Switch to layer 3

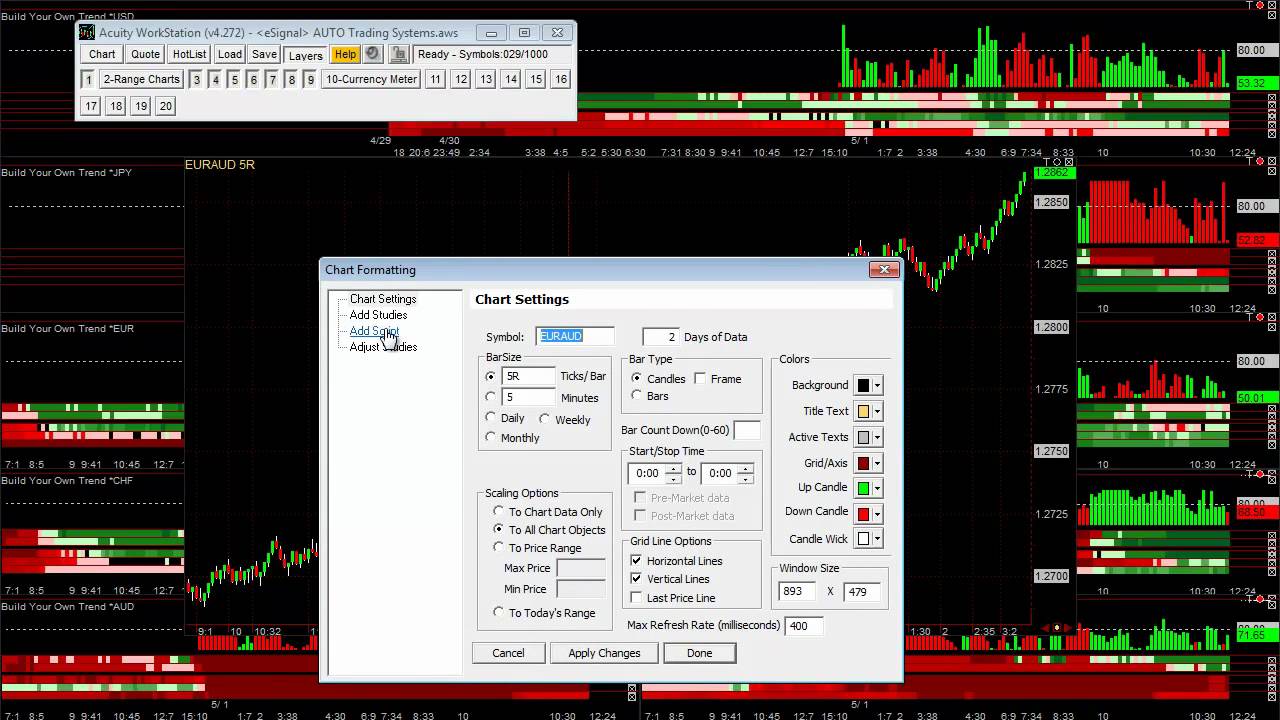[x=196, y=79]
